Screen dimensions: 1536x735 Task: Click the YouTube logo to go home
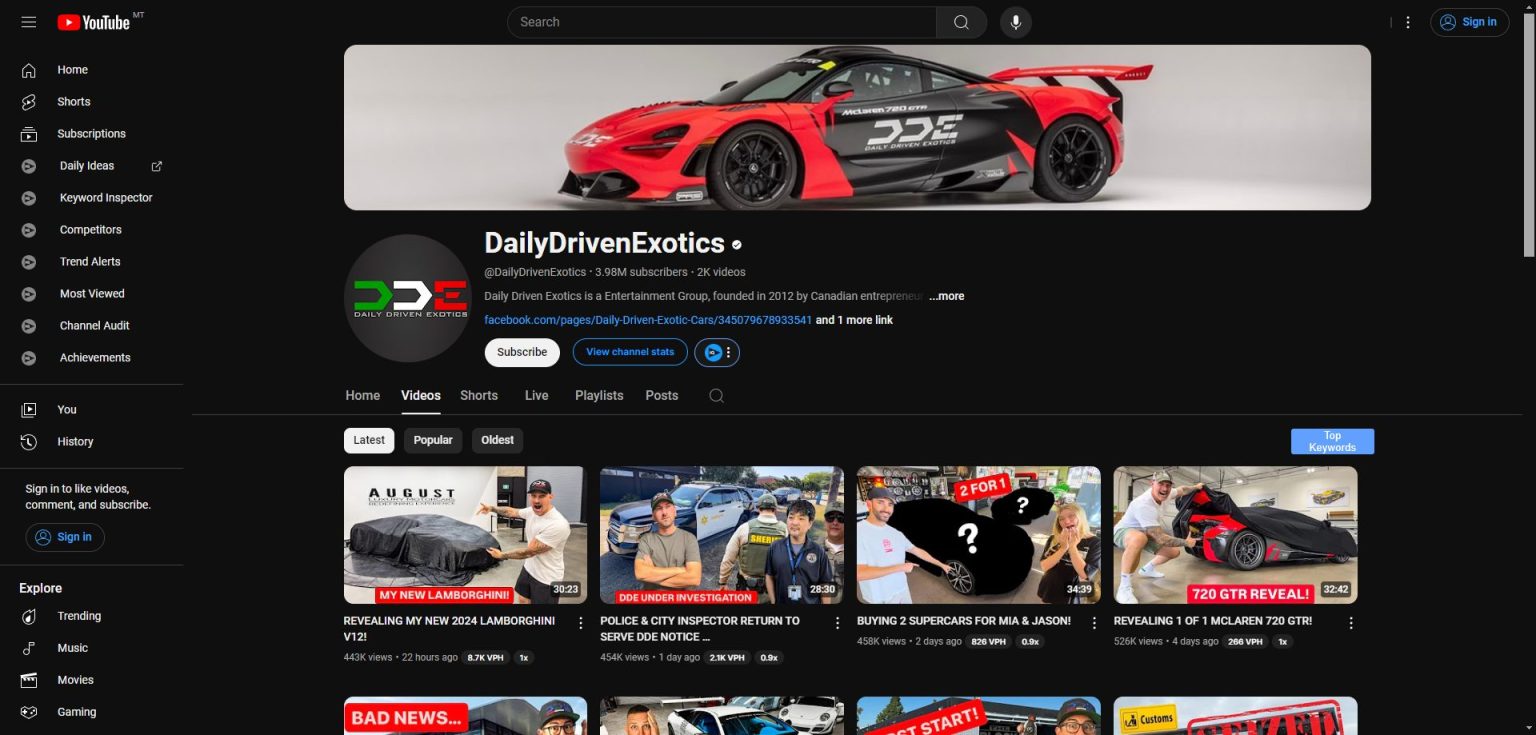point(97,21)
